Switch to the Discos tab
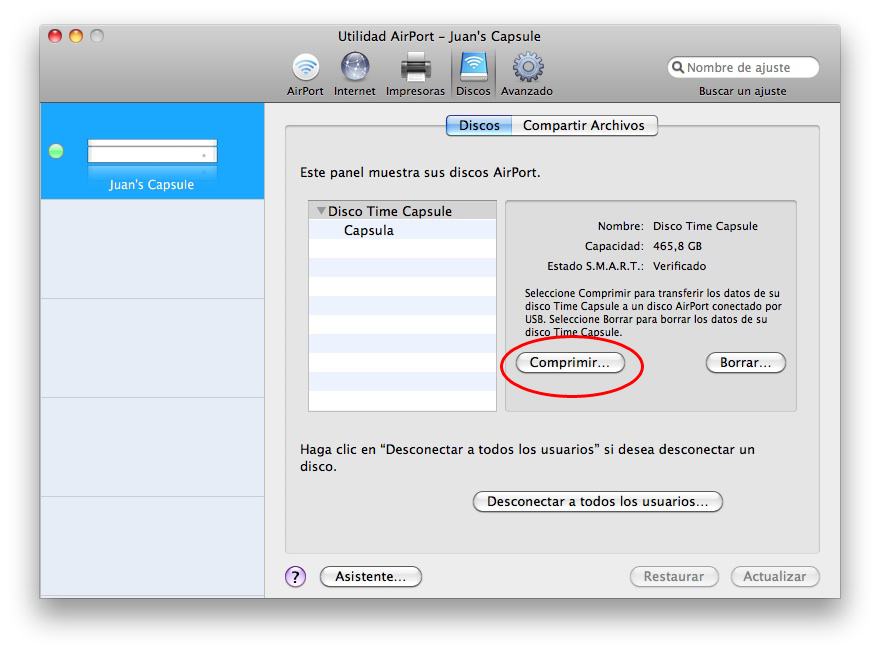This screenshot has width=880, height=653. coord(479,125)
